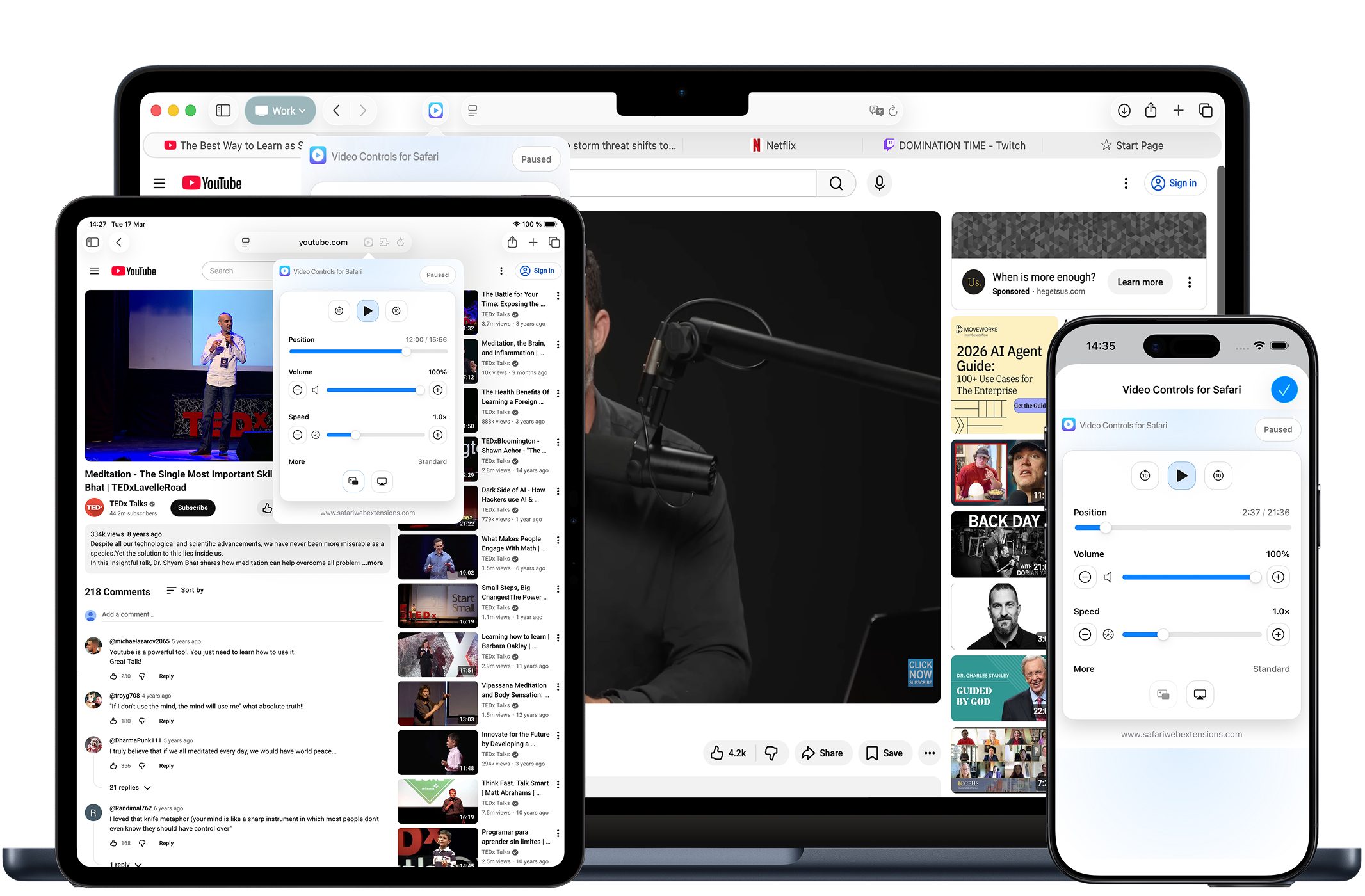The width and height of the screenshot is (1365, 896).
Task: Open the Work tab group dropdown
Action: [280, 111]
